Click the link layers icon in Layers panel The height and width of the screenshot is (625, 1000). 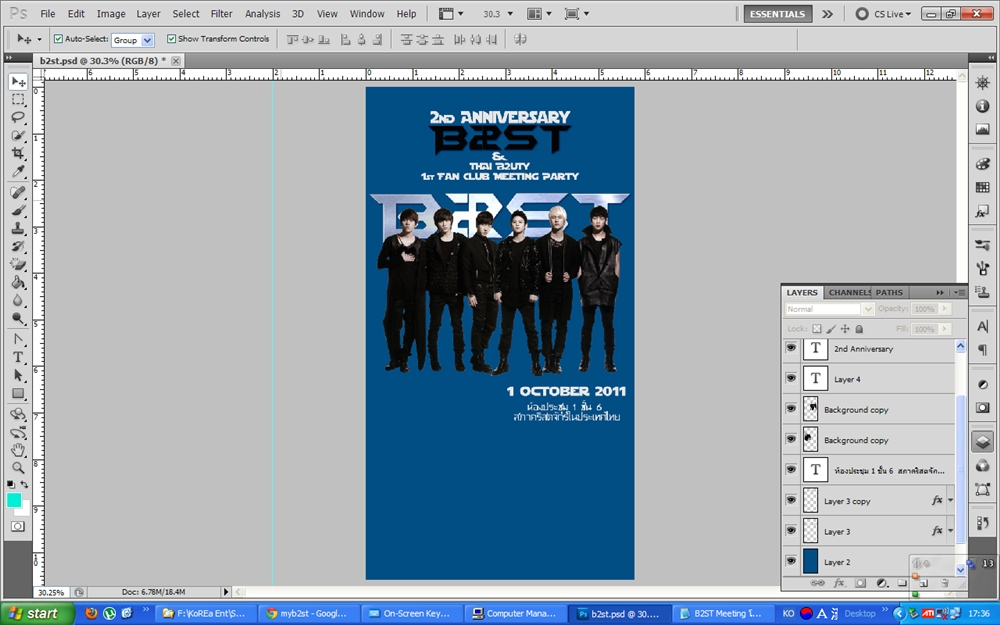point(816,583)
